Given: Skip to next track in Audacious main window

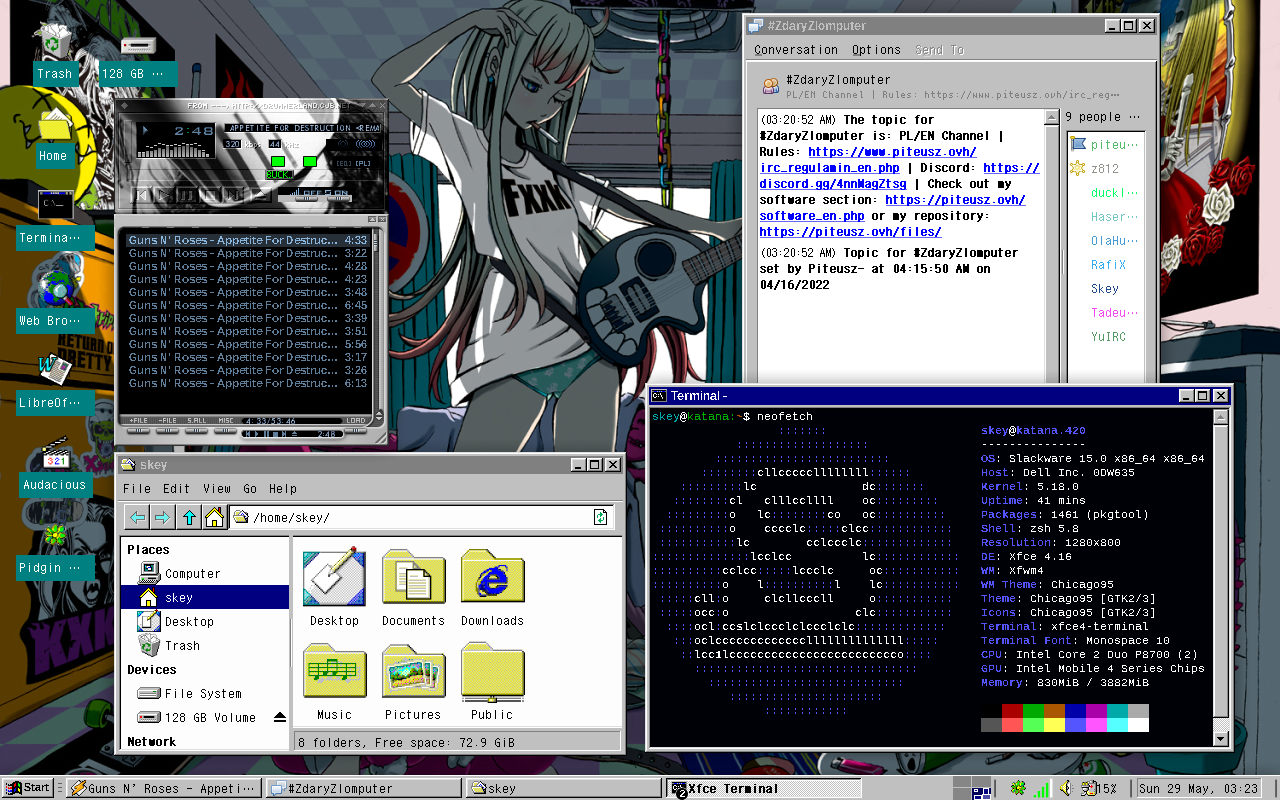Looking at the screenshot, I should 233,195.
